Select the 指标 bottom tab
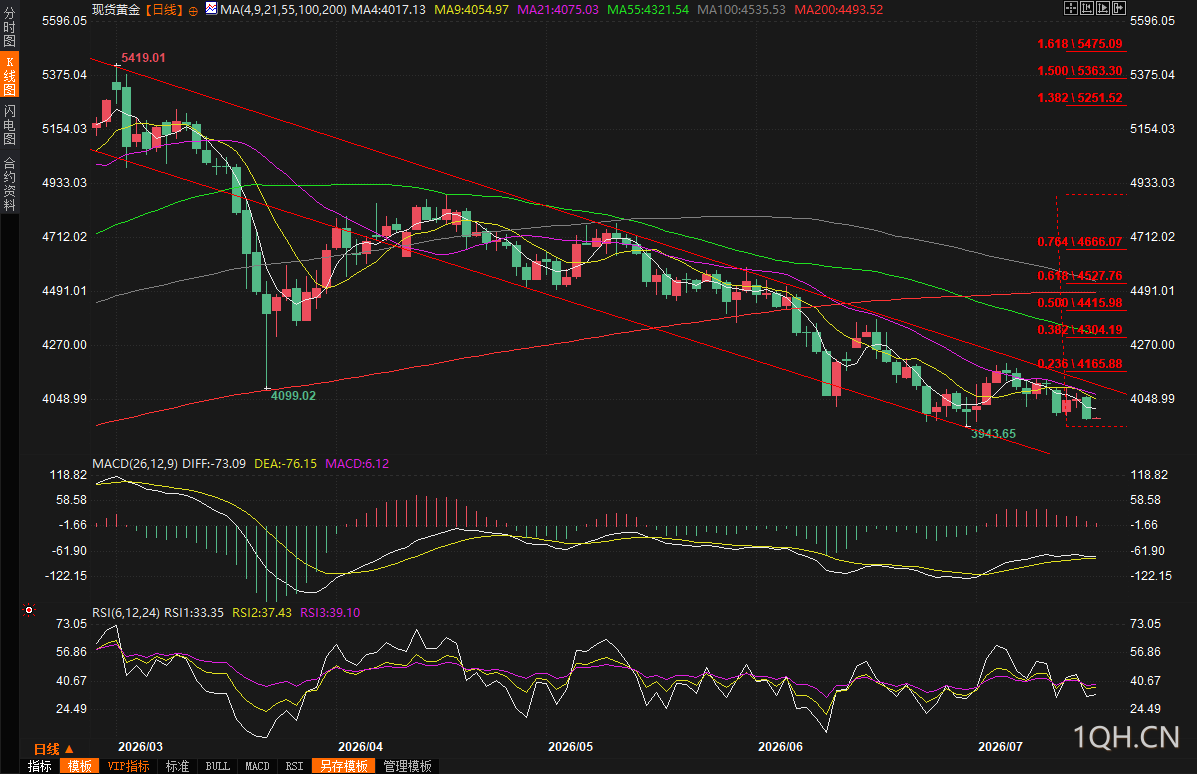Screen dimensions: 1197x774 [x=40, y=766]
